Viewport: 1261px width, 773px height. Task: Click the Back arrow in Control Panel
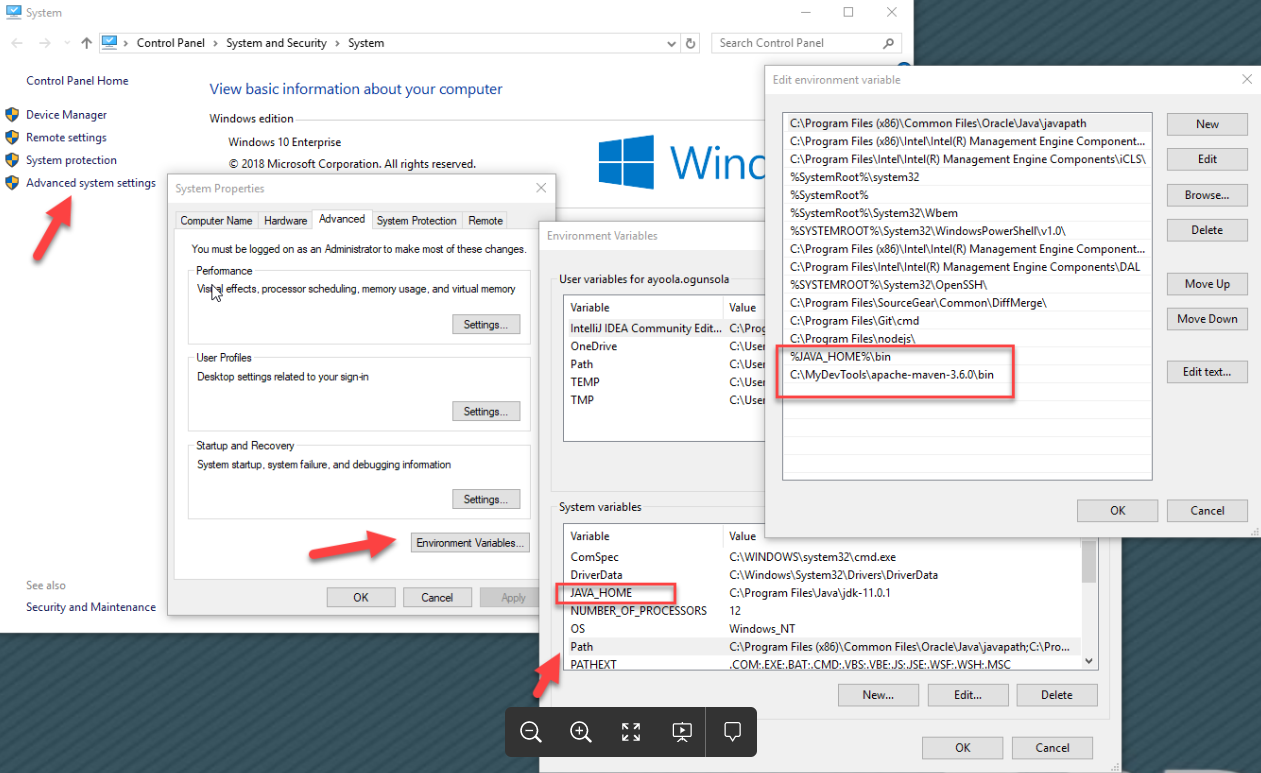(16, 43)
